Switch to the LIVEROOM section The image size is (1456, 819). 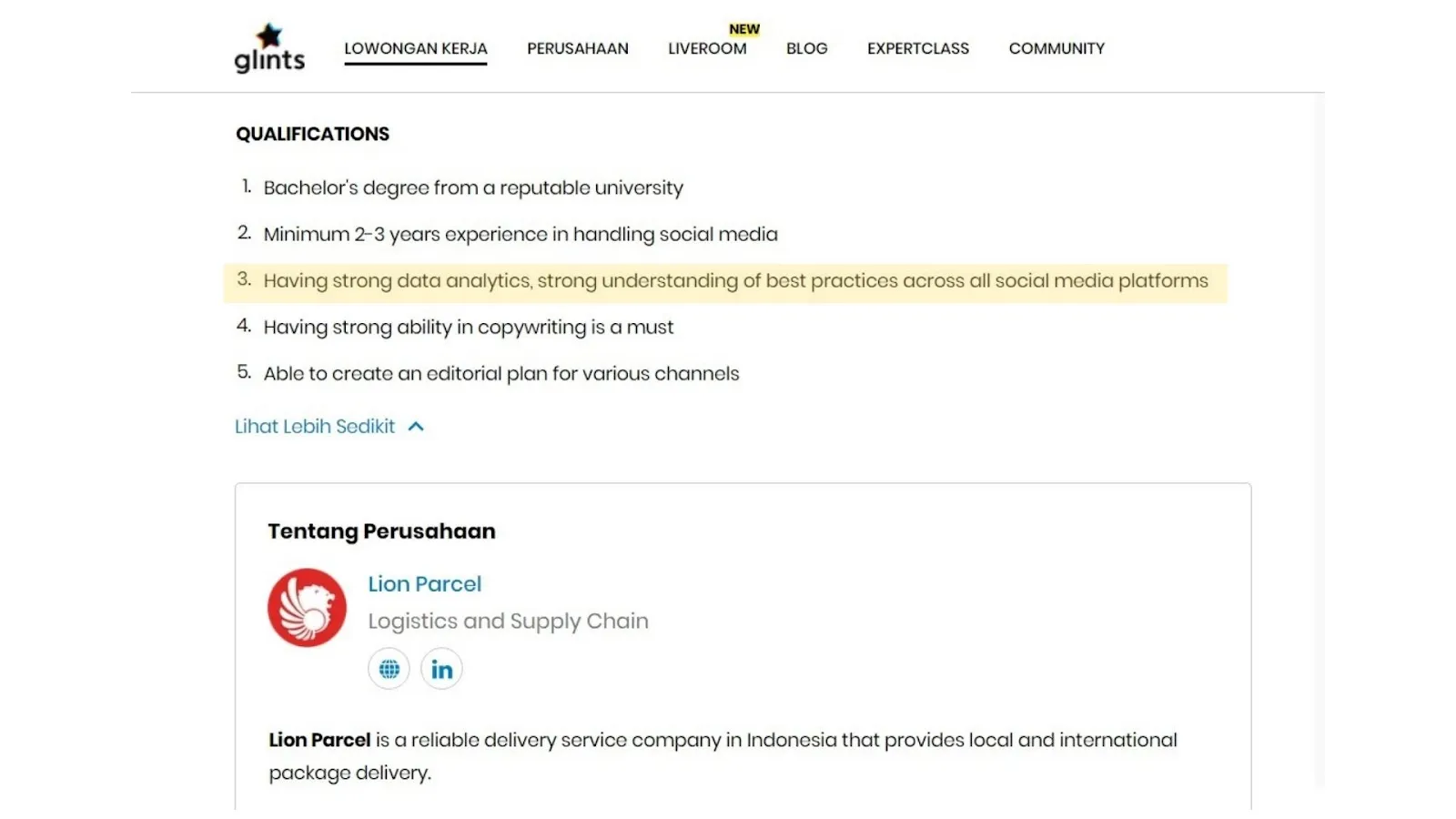pos(707,48)
